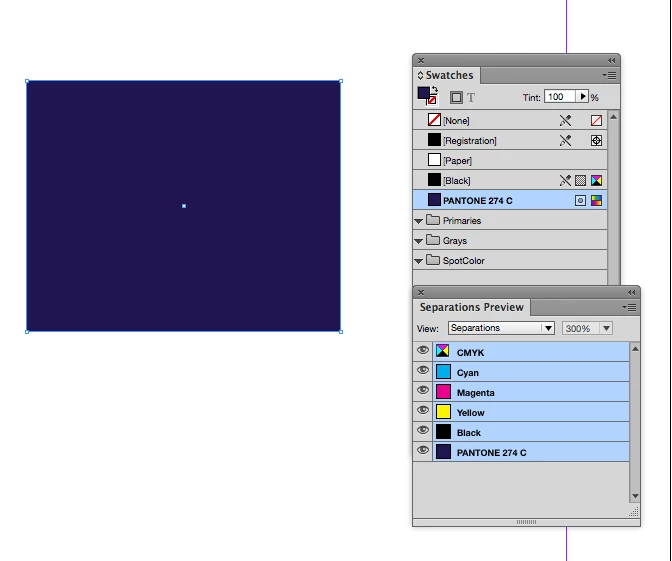This screenshot has width=672, height=561.
Task: Toggle visibility of Cyan plate
Action: [x=423, y=370]
